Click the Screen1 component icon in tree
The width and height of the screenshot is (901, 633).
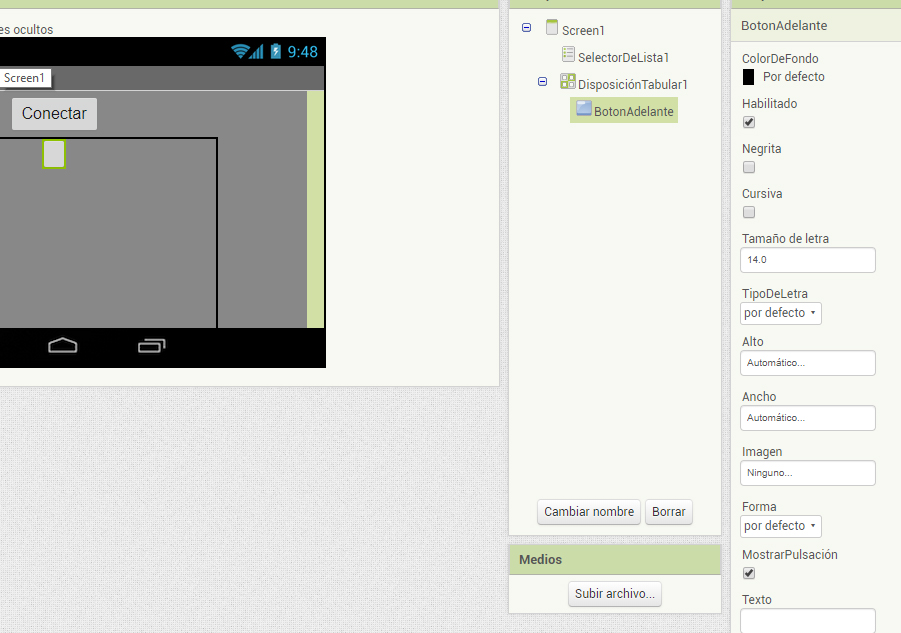pyautogui.click(x=552, y=28)
